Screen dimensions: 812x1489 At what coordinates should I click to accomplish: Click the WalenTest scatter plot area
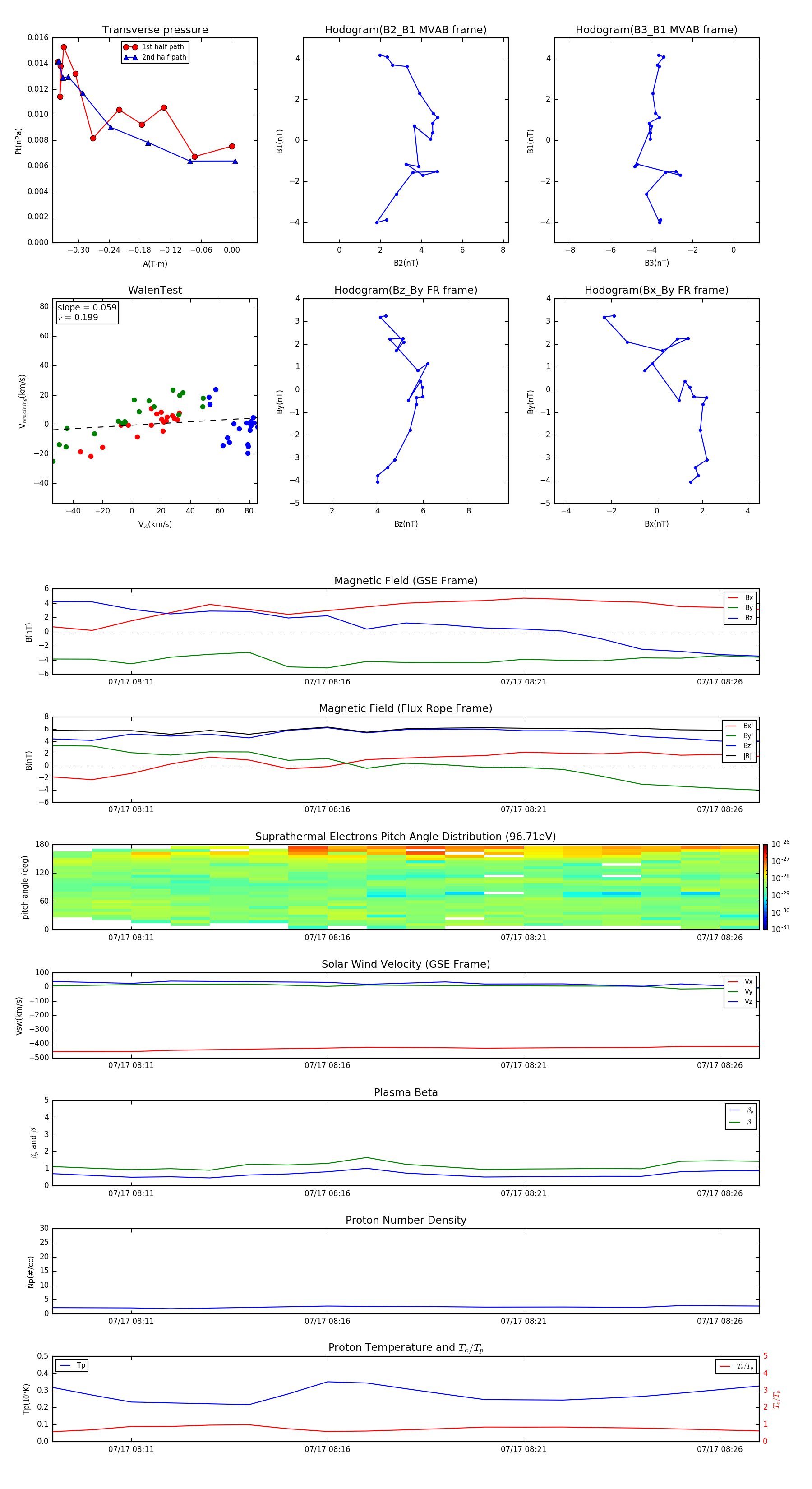(155, 401)
